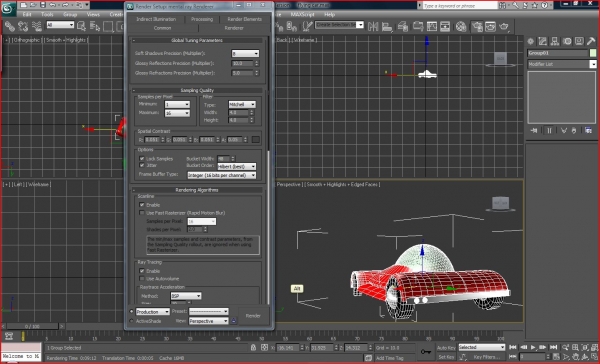Click the Pin Stack icon below modifier stack
This screenshot has width=600, height=364.
pos(534,131)
